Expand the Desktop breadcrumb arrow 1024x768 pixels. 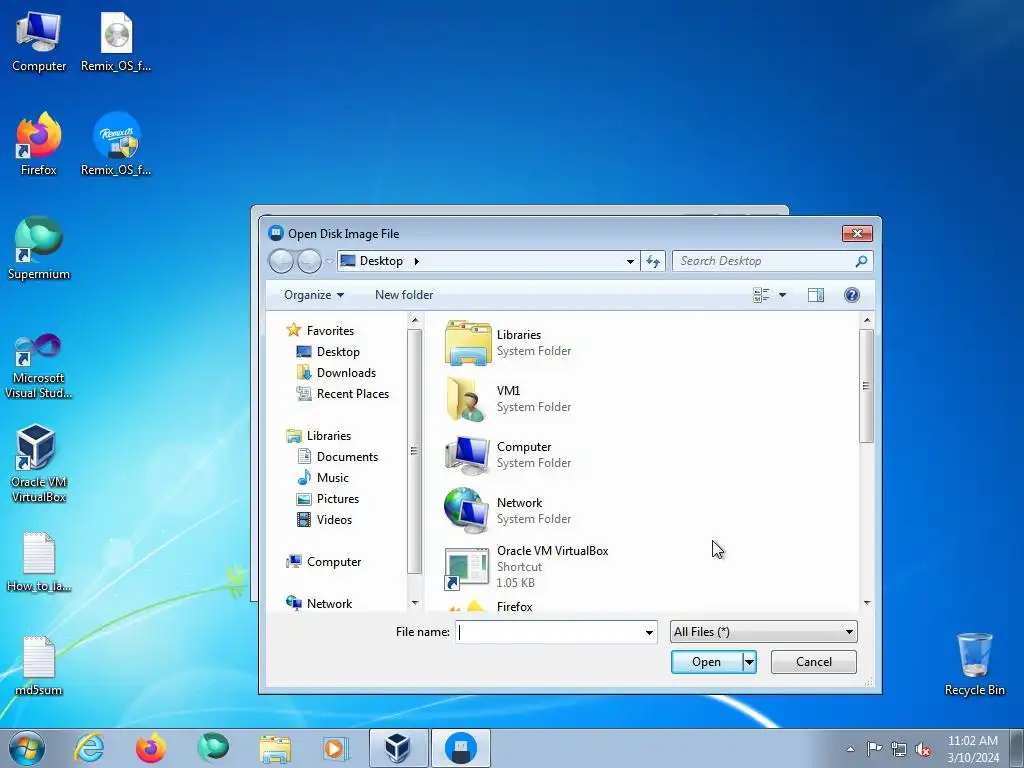tap(416, 261)
